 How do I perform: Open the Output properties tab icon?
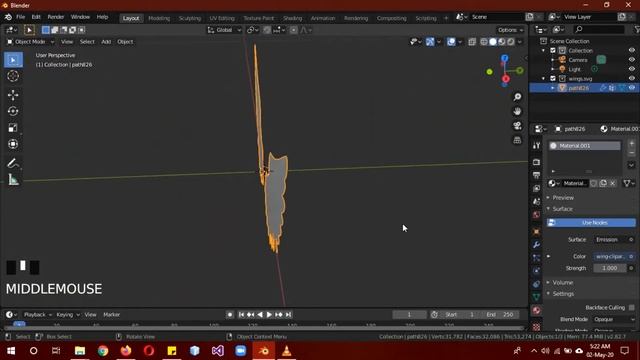click(536, 175)
